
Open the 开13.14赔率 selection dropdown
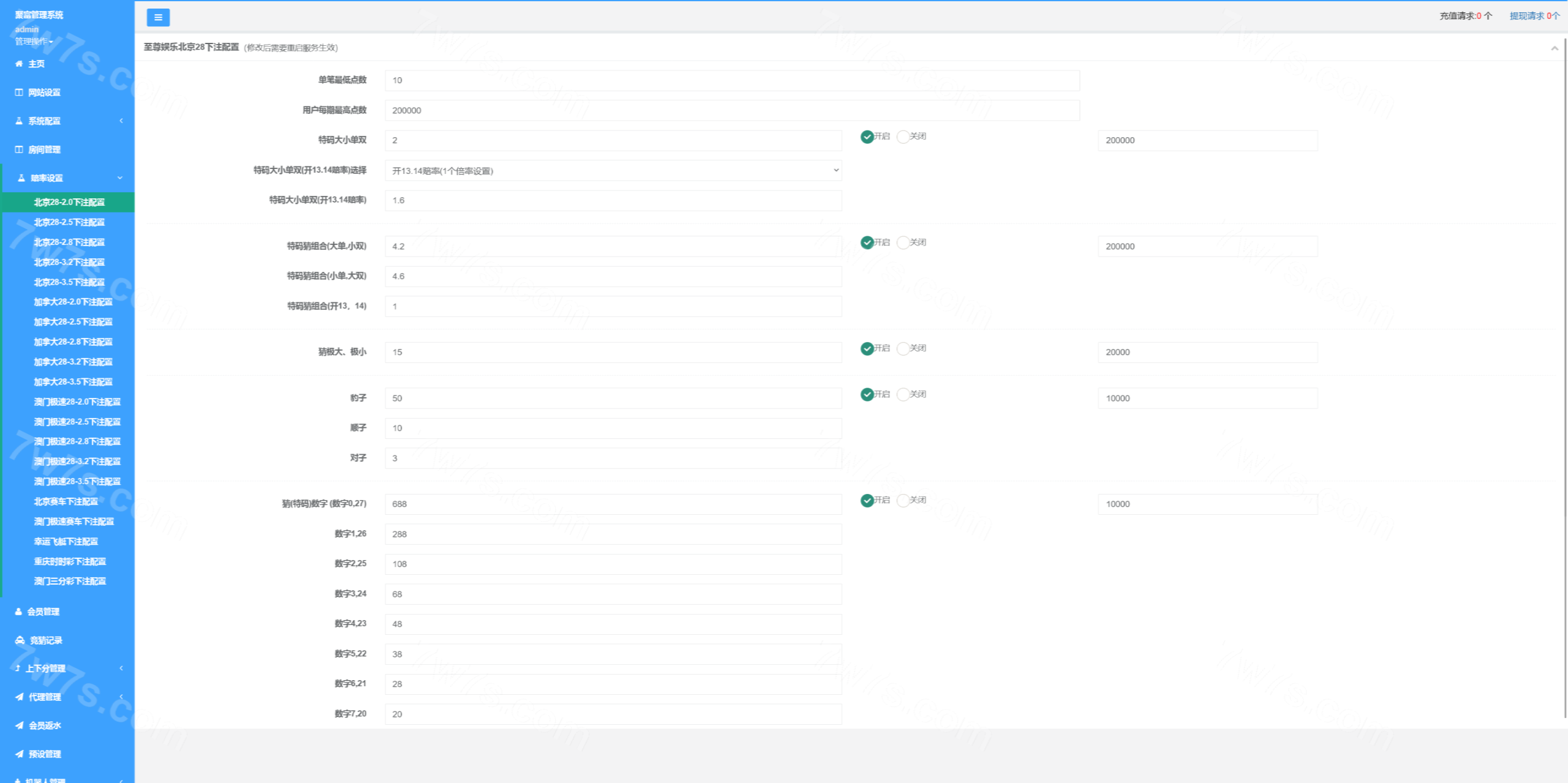click(612, 171)
